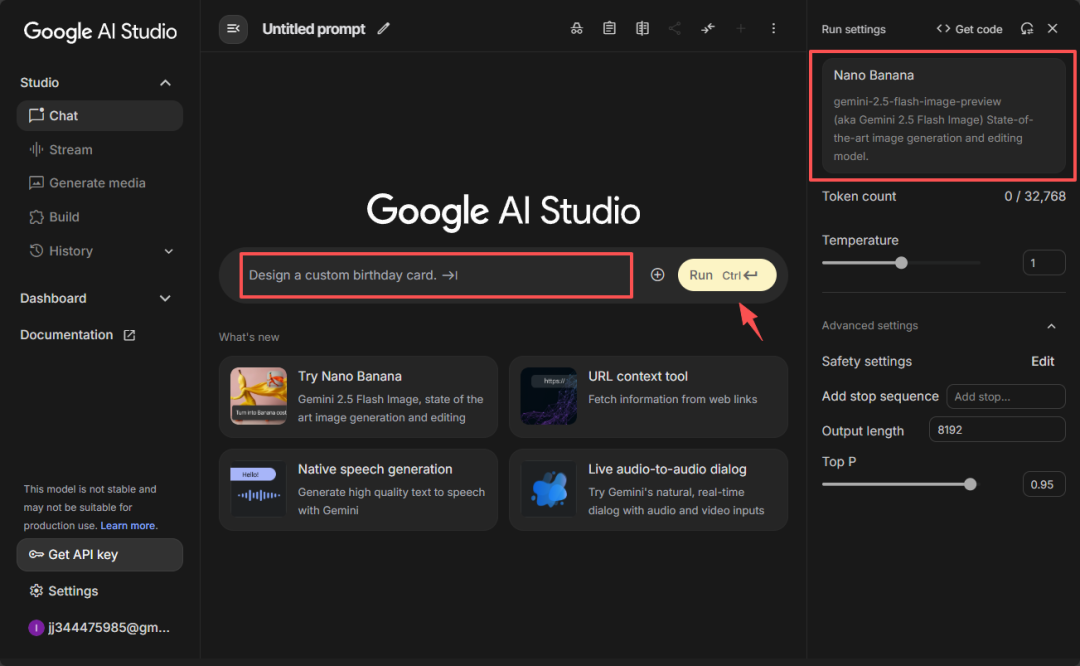Click the What's new label
Image resolution: width=1080 pixels, height=666 pixels.
pos(249,337)
